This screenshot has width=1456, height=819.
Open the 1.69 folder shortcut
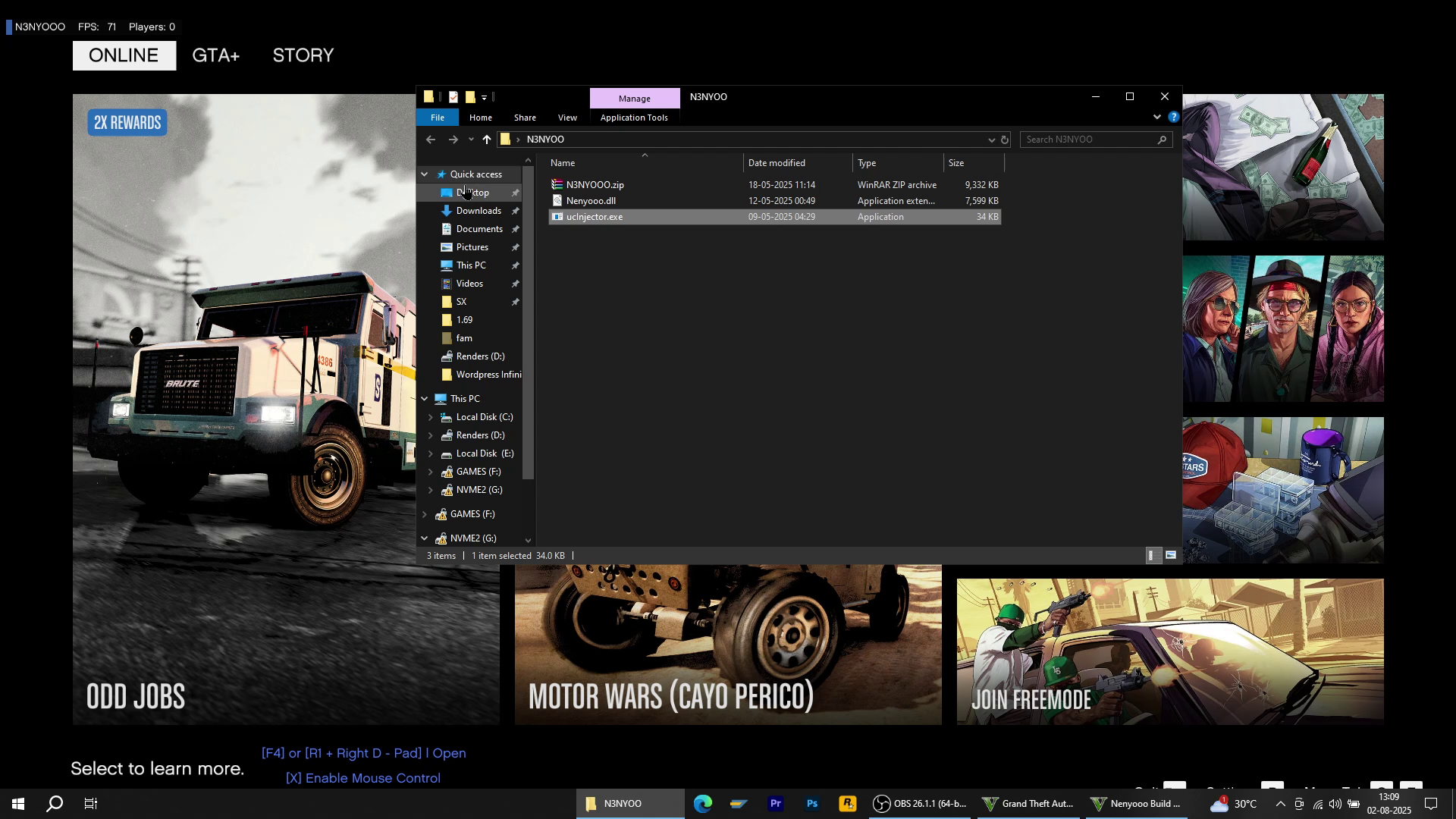tap(464, 320)
